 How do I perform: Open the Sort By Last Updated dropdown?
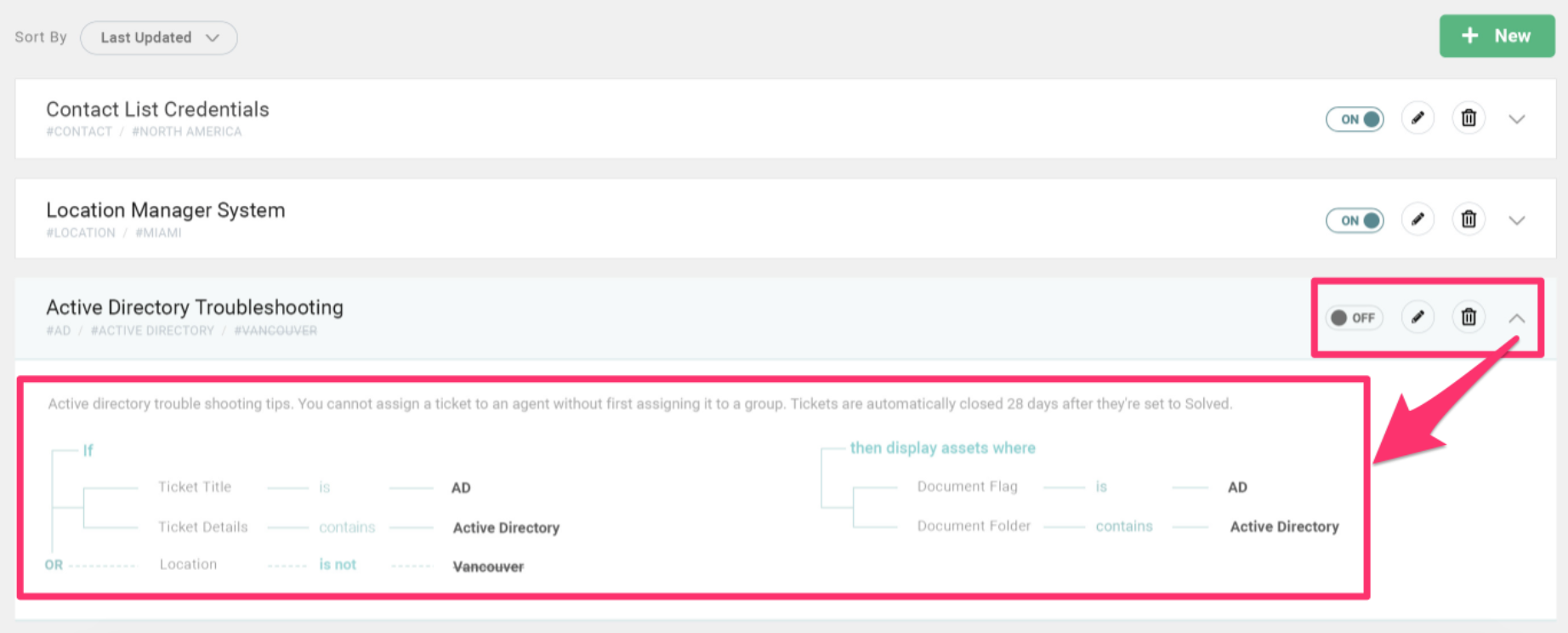[158, 37]
